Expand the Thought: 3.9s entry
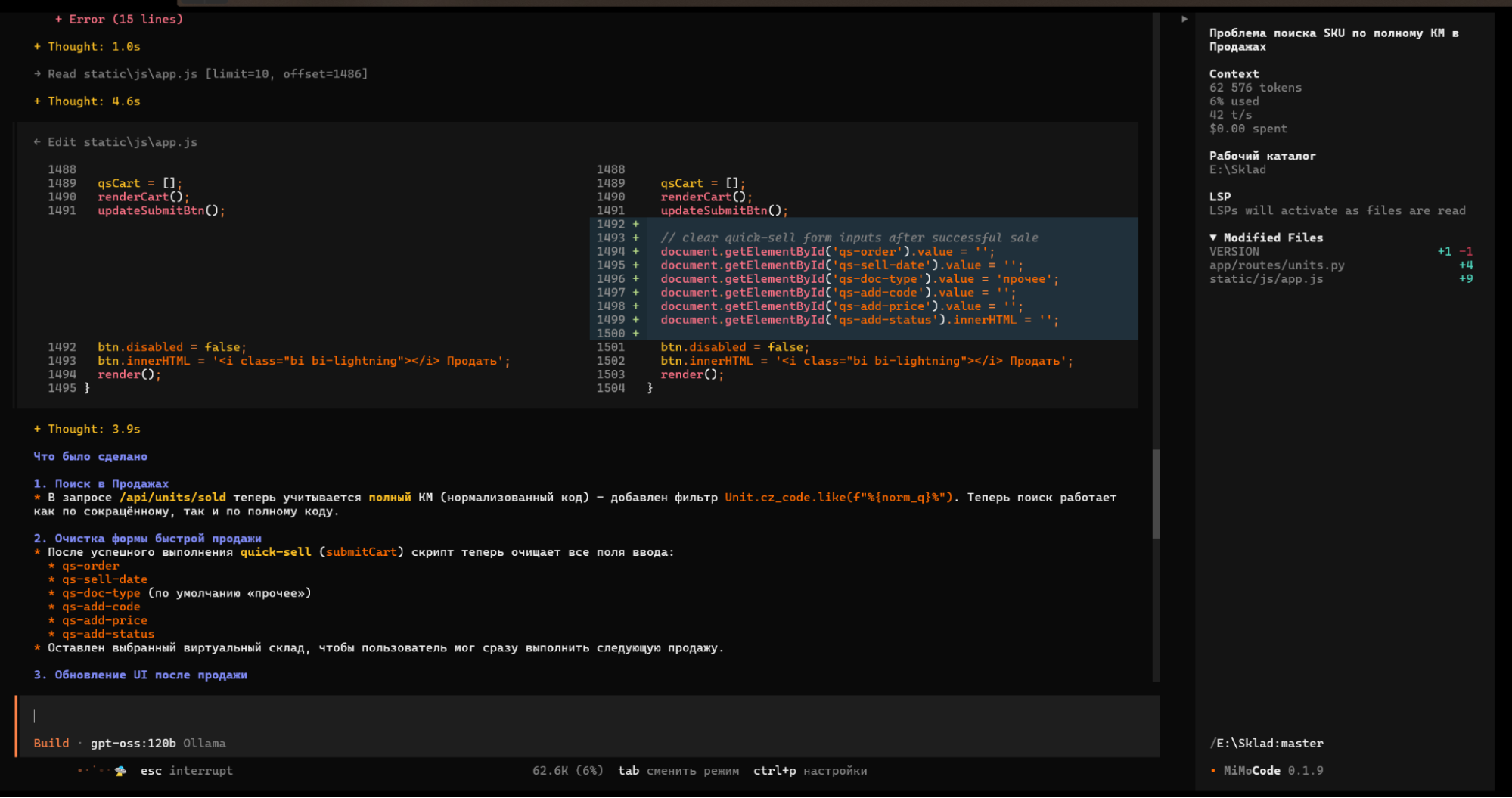Viewport: 1512px width, 798px height. tap(87, 429)
